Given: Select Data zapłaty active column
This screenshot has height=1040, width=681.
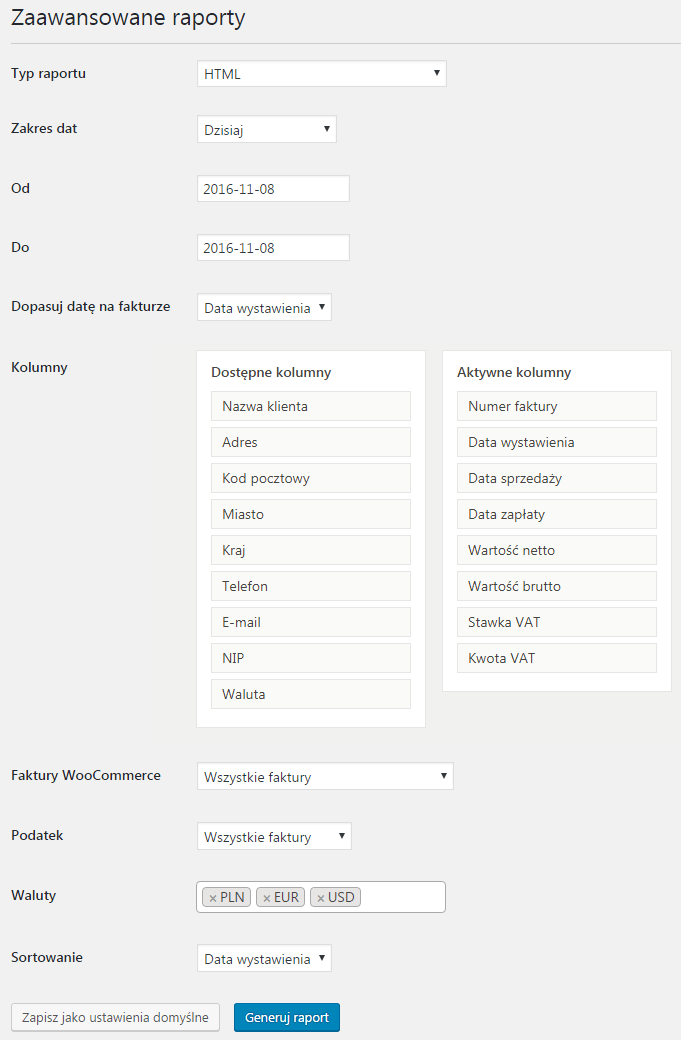Looking at the screenshot, I should click(x=557, y=514).
